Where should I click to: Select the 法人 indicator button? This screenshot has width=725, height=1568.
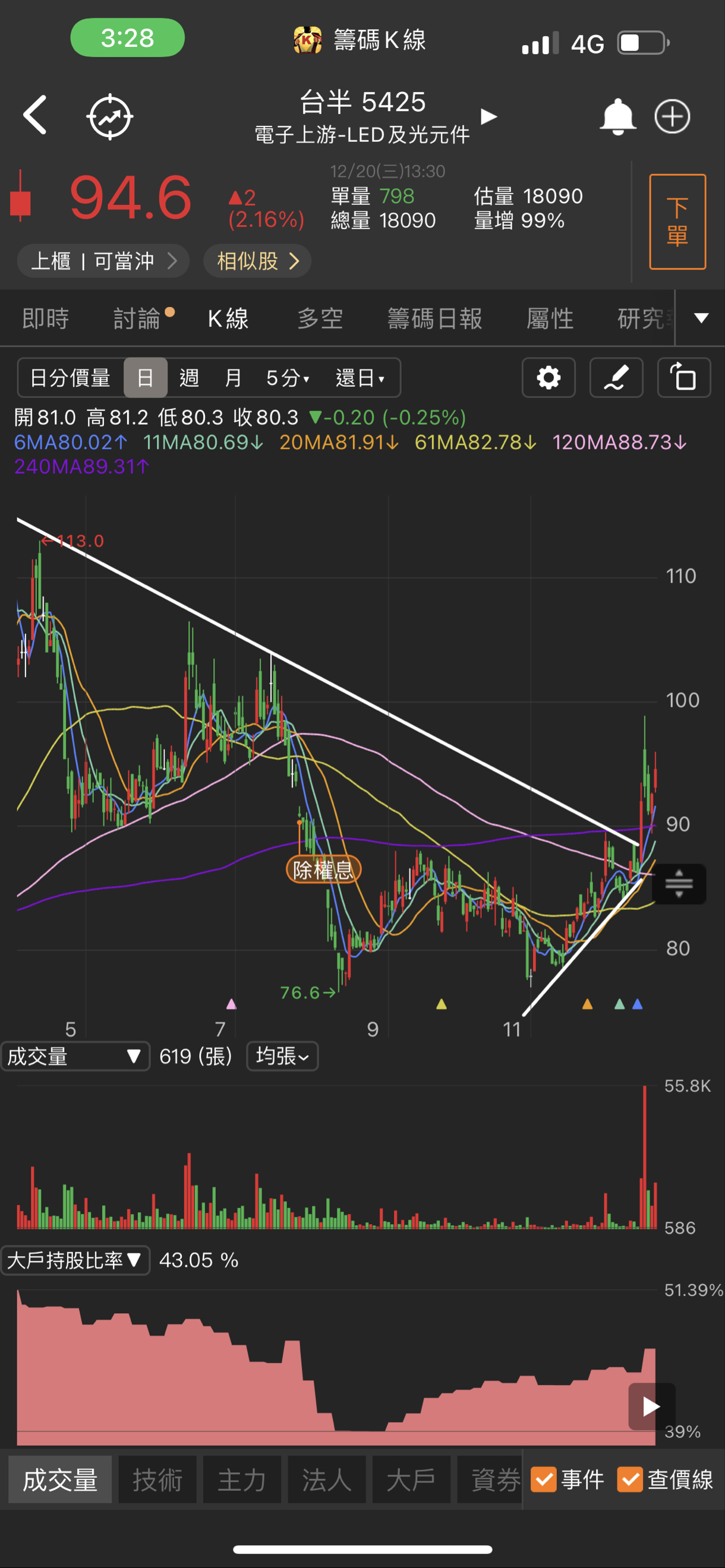click(x=327, y=1480)
